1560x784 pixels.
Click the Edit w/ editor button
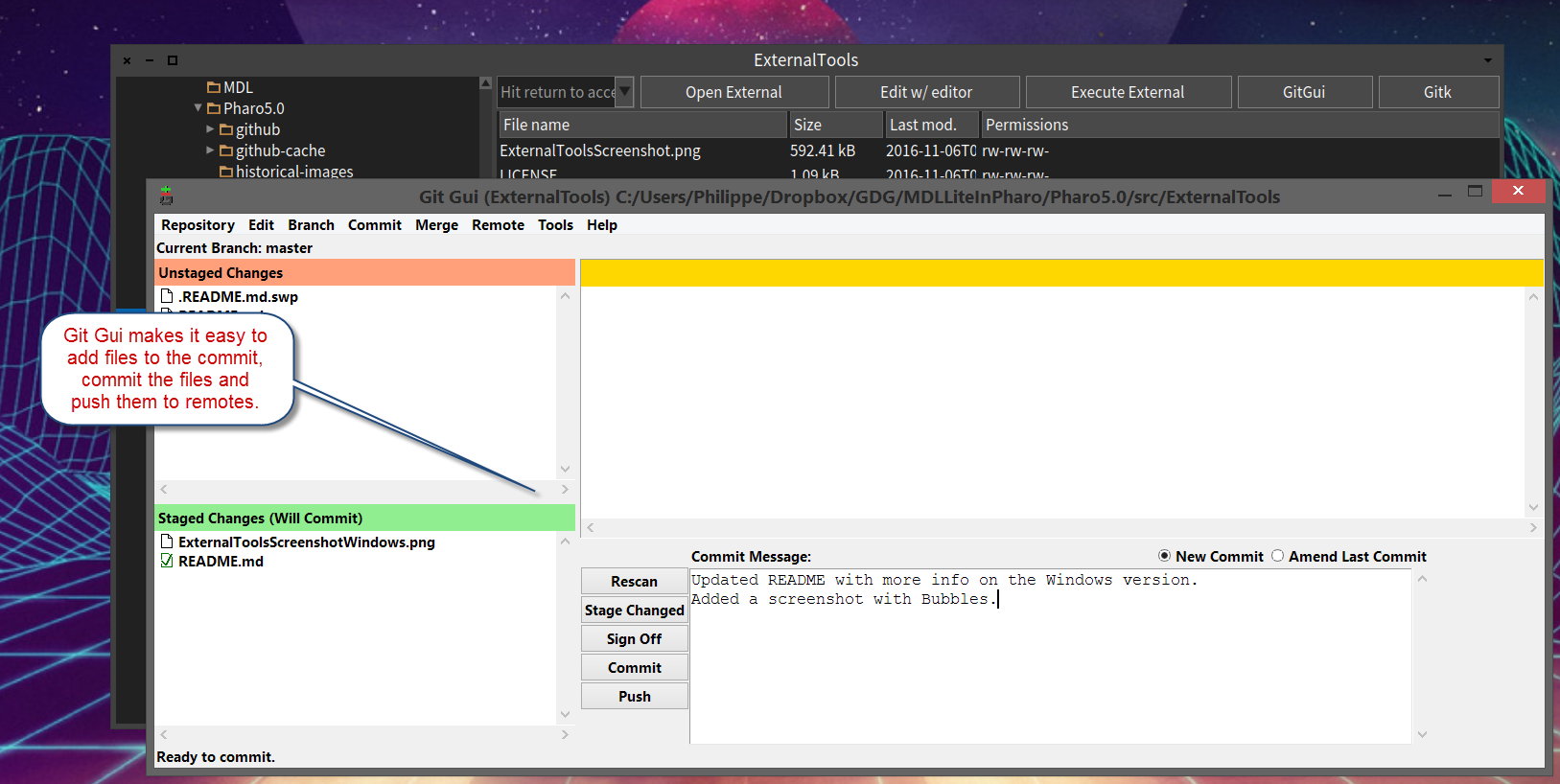coord(927,92)
